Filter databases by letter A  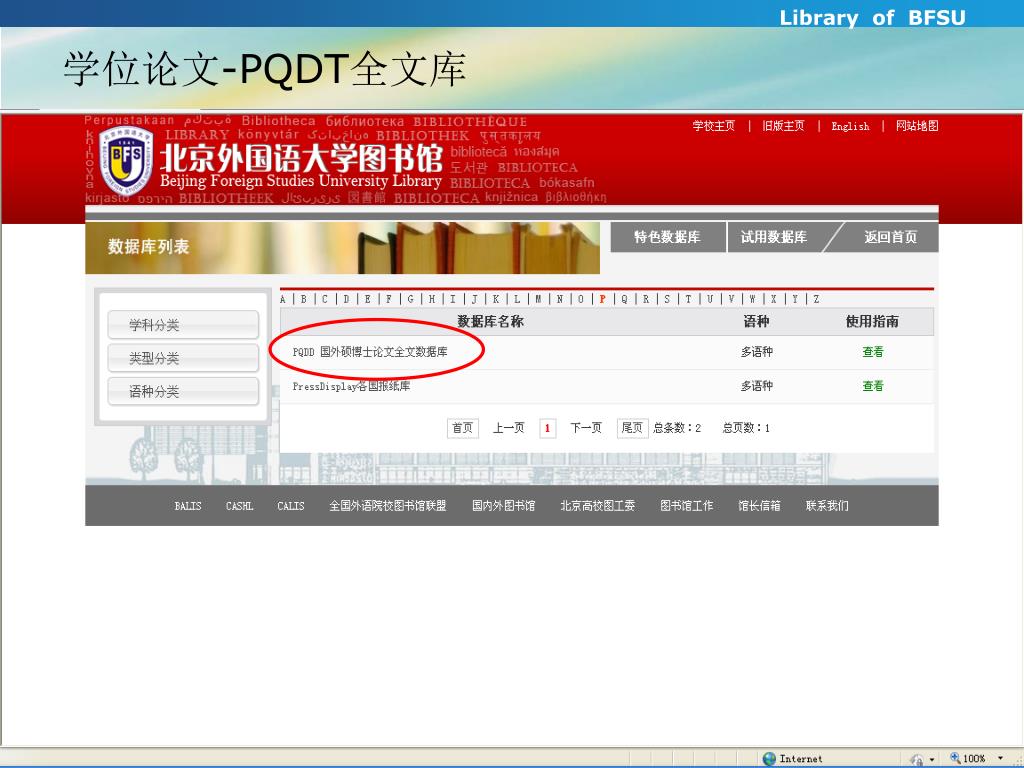tap(283, 299)
